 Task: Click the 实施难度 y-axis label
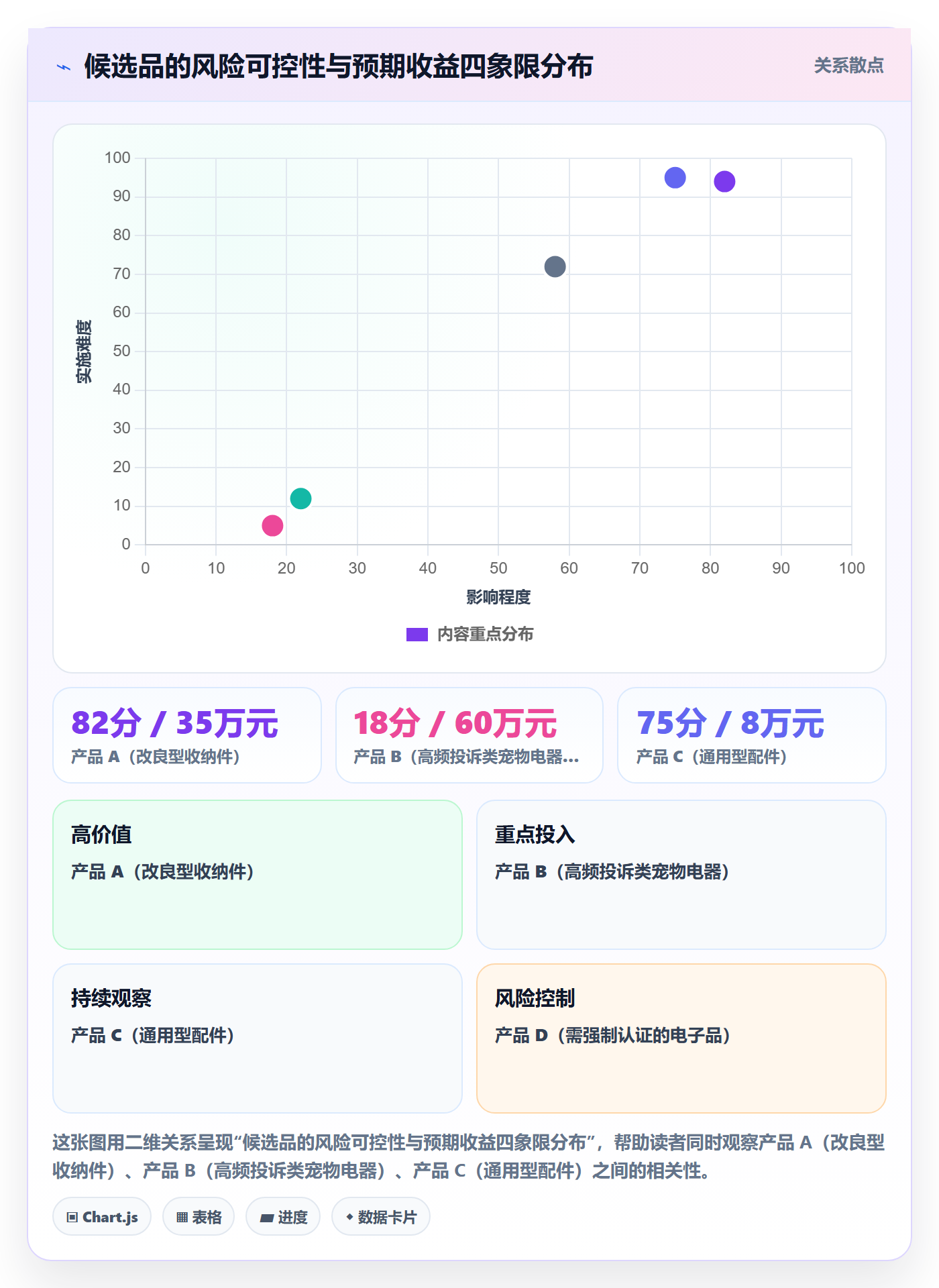(x=84, y=352)
